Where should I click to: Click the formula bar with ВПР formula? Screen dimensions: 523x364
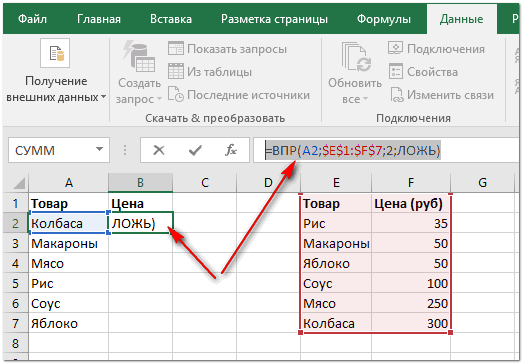[387, 150]
